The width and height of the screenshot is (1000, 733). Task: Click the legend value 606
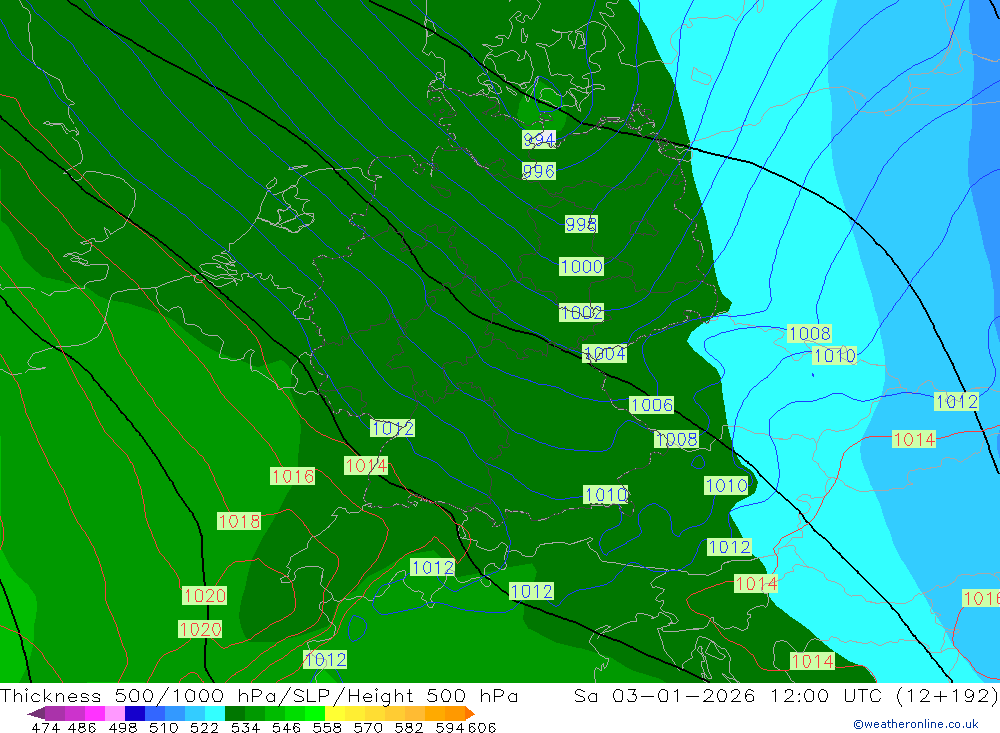coord(481,727)
